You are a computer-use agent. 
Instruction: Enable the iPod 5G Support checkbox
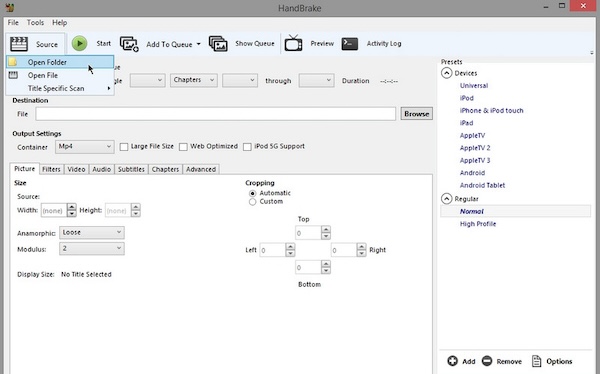pos(247,147)
